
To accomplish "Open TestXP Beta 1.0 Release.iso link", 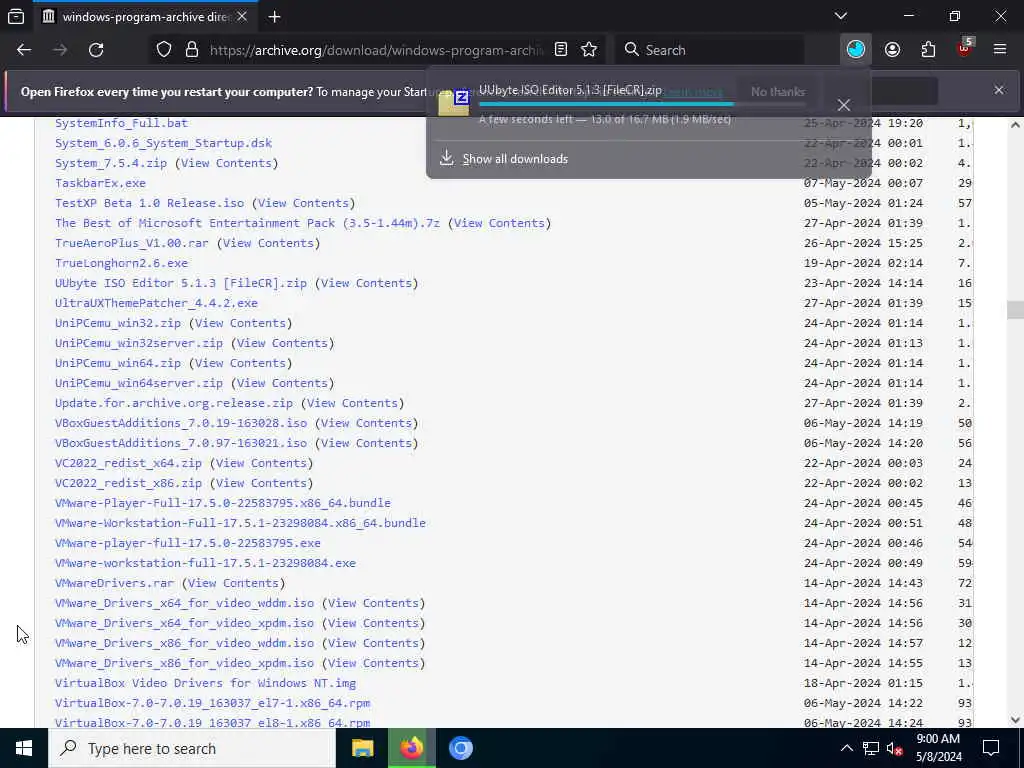I will [150, 203].
